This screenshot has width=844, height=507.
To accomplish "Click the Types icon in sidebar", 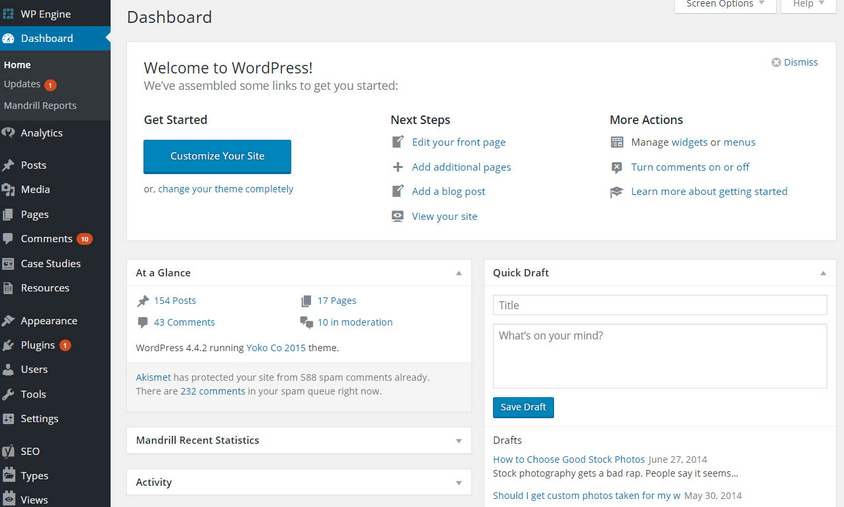I will click(8, 475).
